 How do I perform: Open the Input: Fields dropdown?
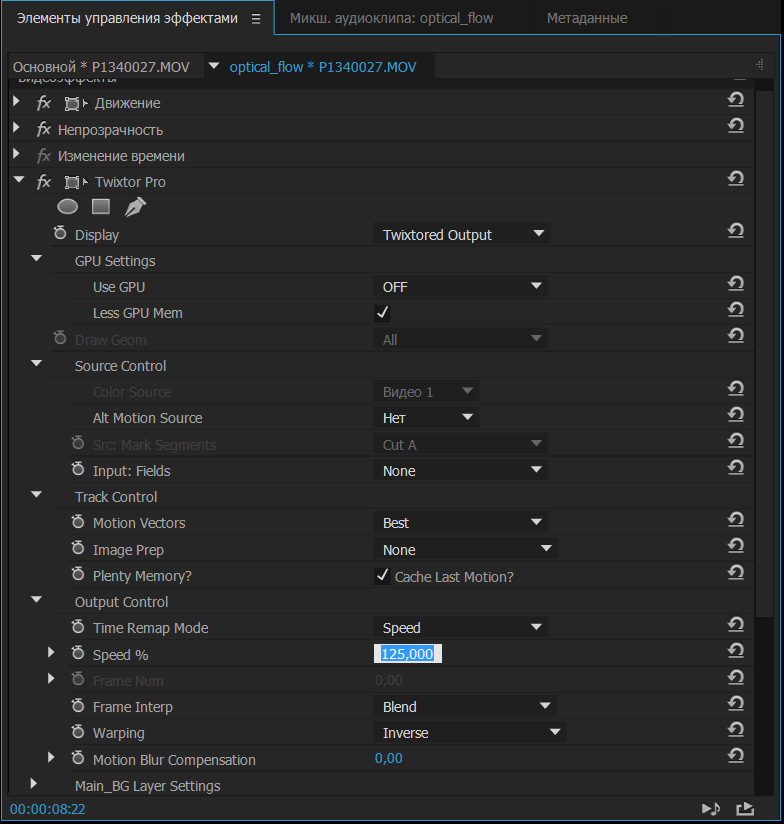[461, 470]
